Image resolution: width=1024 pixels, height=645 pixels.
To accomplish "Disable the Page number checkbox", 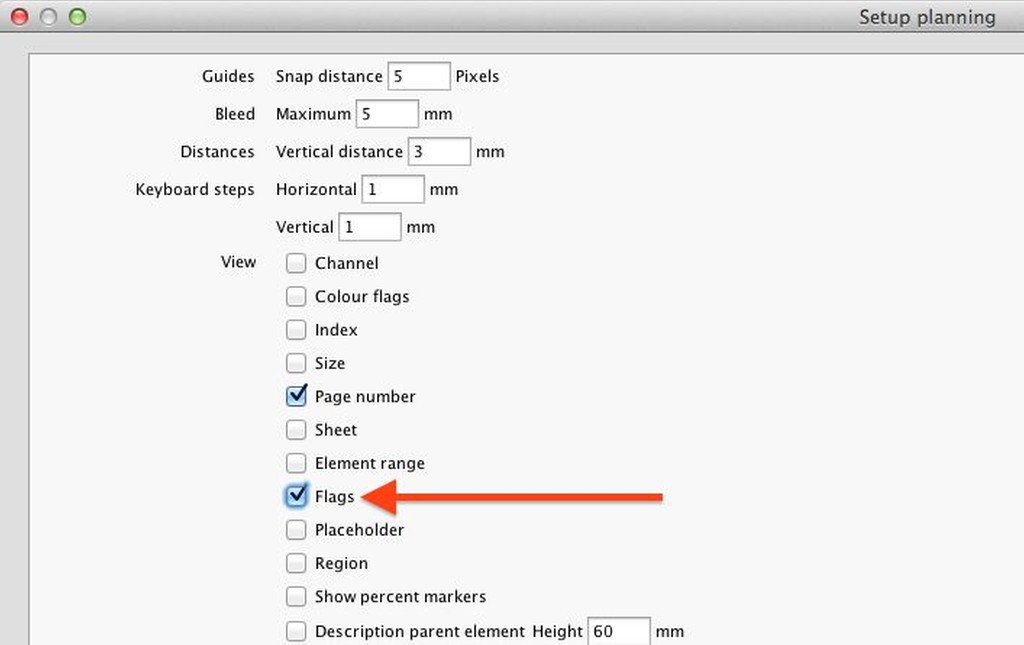I will pos(296,396).
